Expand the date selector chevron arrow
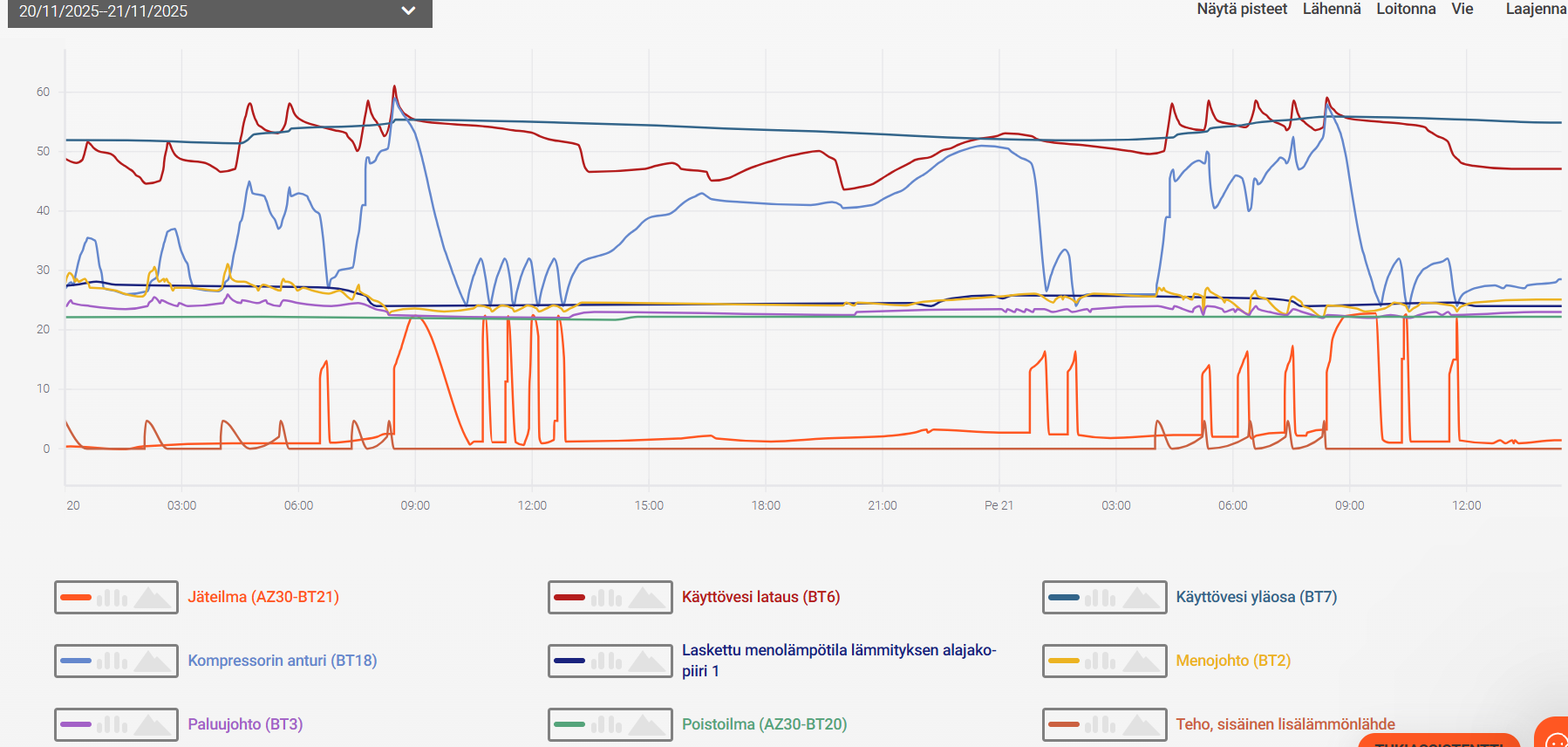 point(408,11)
